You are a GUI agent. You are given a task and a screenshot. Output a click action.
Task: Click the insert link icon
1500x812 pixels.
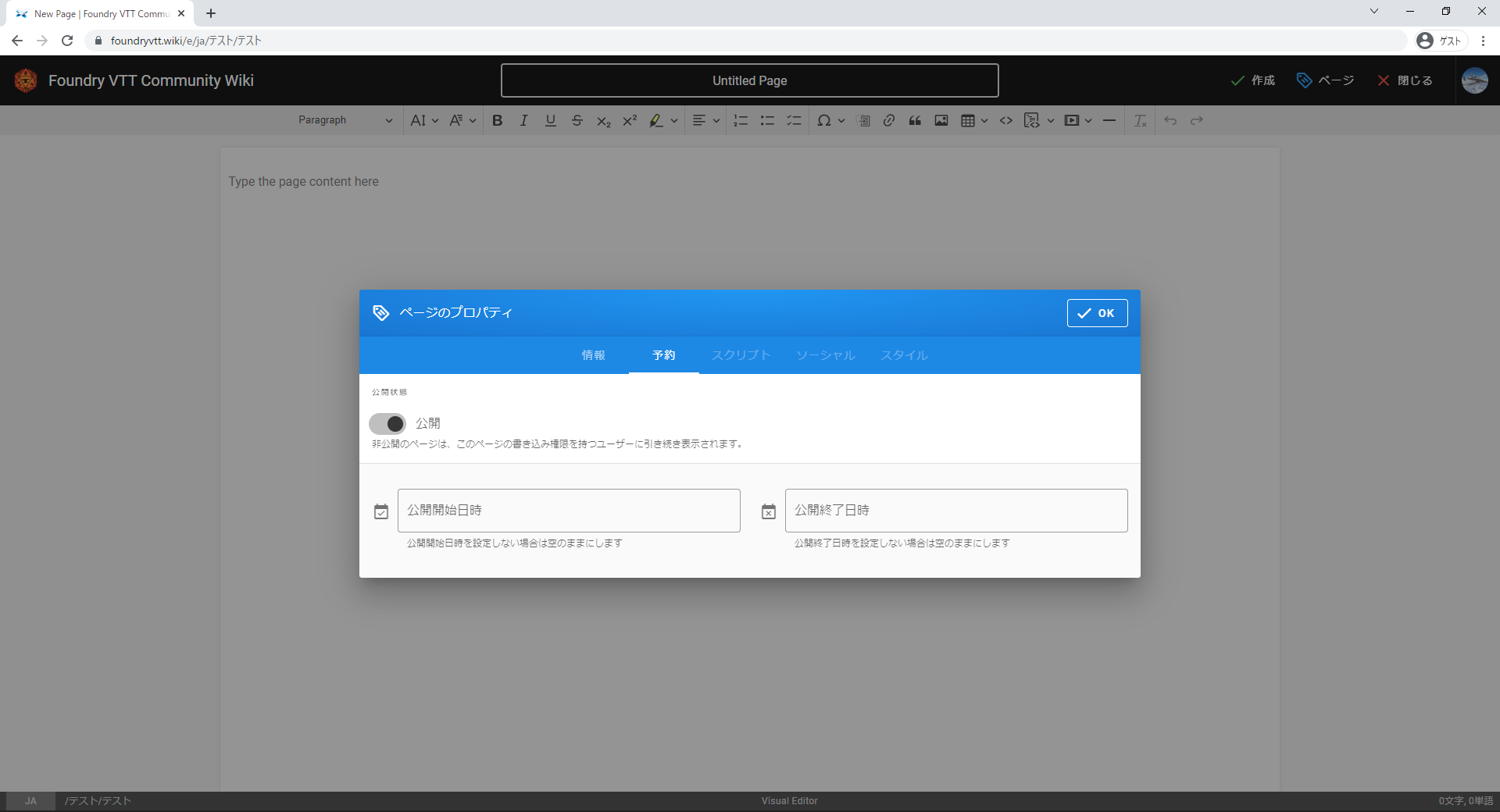point(889,120)
